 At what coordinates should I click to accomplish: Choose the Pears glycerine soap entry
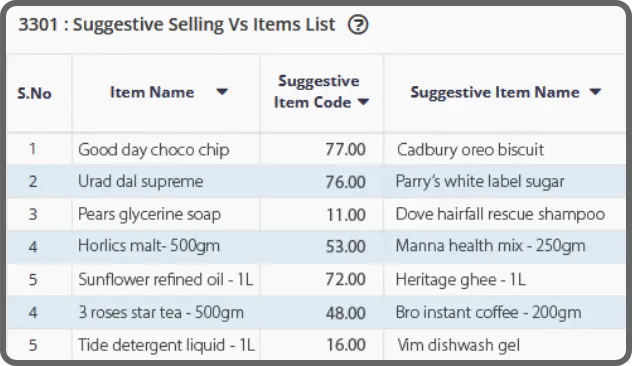(150, 214)
